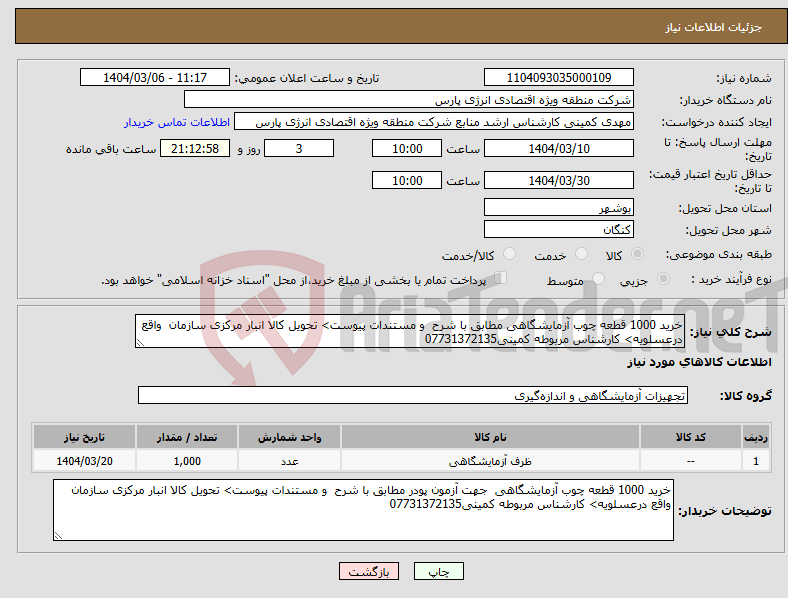Click the resize handle of توضیحات خریدار box
This screenshot has height=598, width=788.
click(x=58, y=536)
